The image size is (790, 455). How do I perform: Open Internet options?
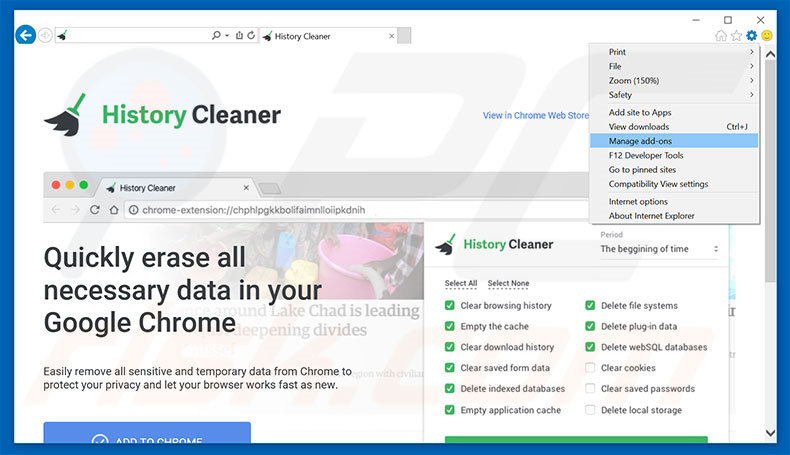[x=675, y=202]
